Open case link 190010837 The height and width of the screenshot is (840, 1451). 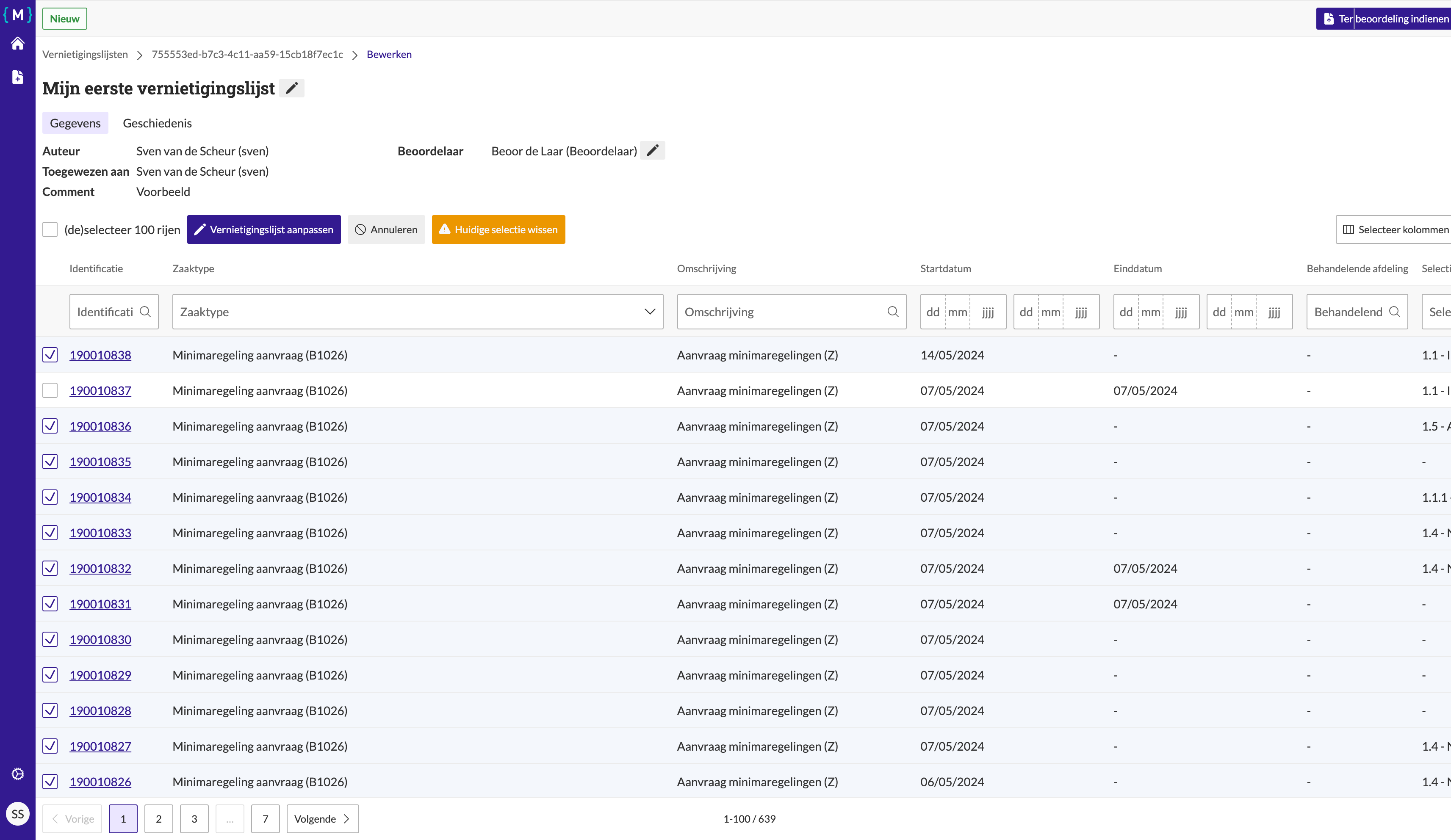tap(100, 390)
